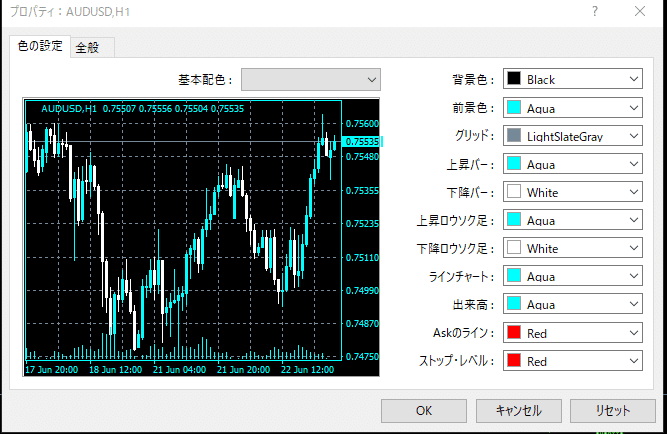The image size is (667, 434).
Task: Open the 背景色 Black dropdown
Action: point(573,79)
